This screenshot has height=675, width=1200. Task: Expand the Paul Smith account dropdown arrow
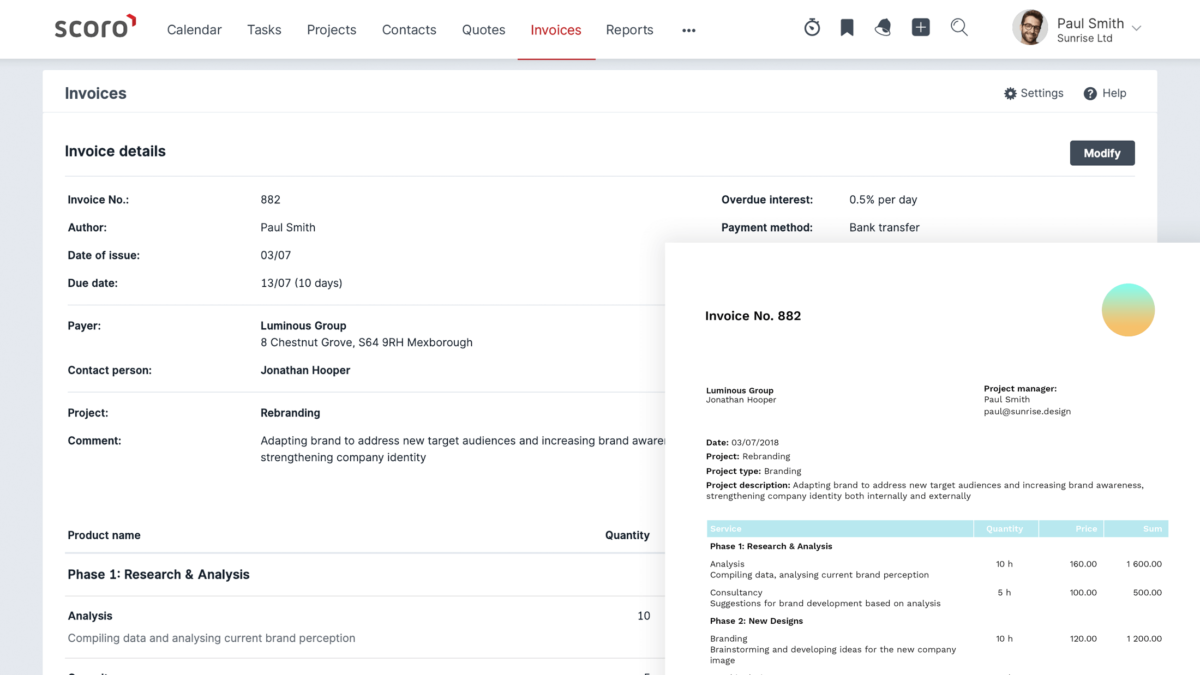(1136, 28)
